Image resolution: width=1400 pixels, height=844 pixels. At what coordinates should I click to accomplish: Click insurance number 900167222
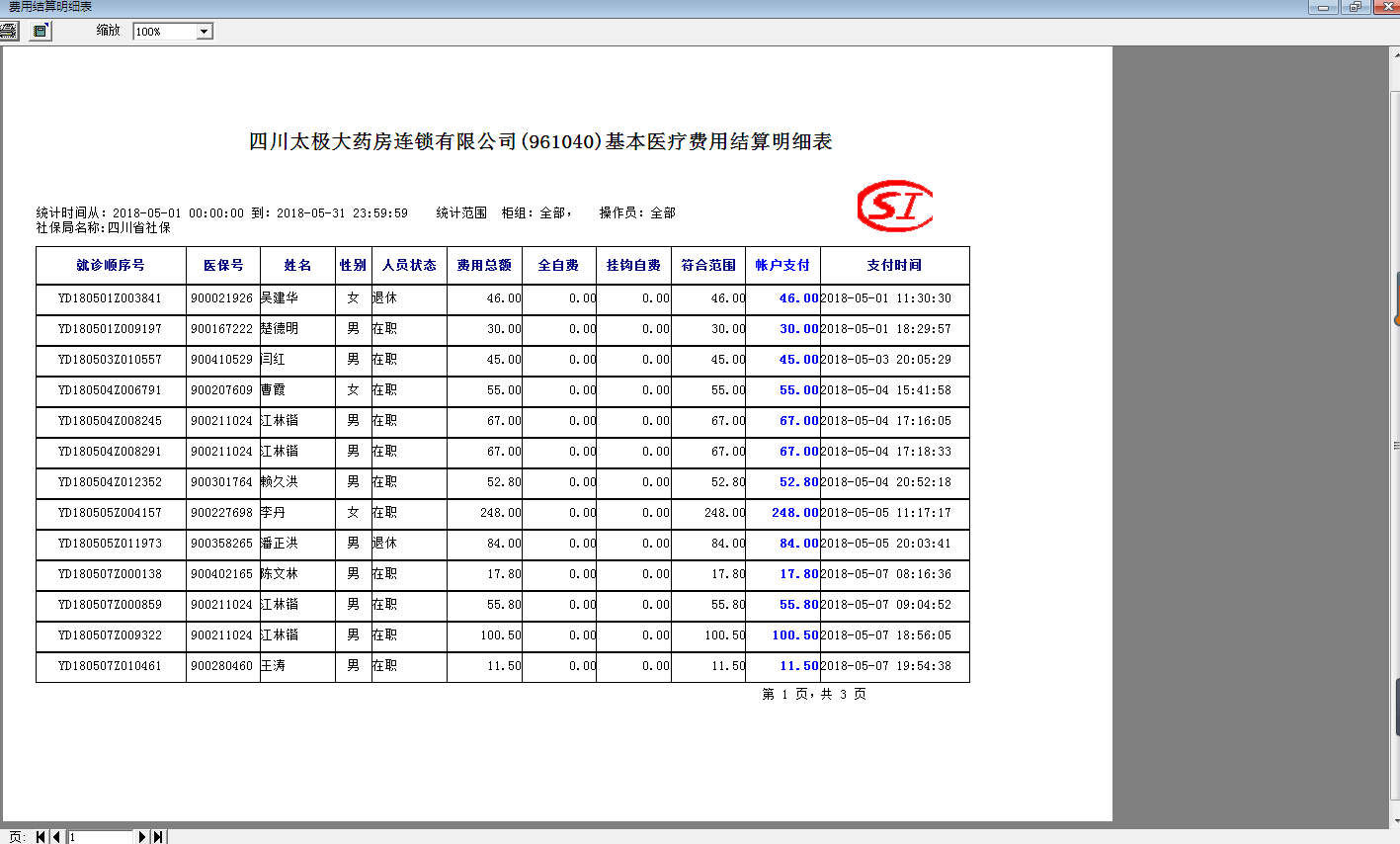[222, 329]
